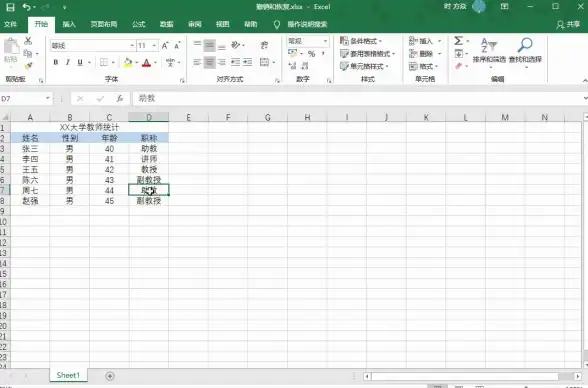The width and height of the screenshot is (588, 388).
Task: Select all cells with corner triangle
Action: 5,117
